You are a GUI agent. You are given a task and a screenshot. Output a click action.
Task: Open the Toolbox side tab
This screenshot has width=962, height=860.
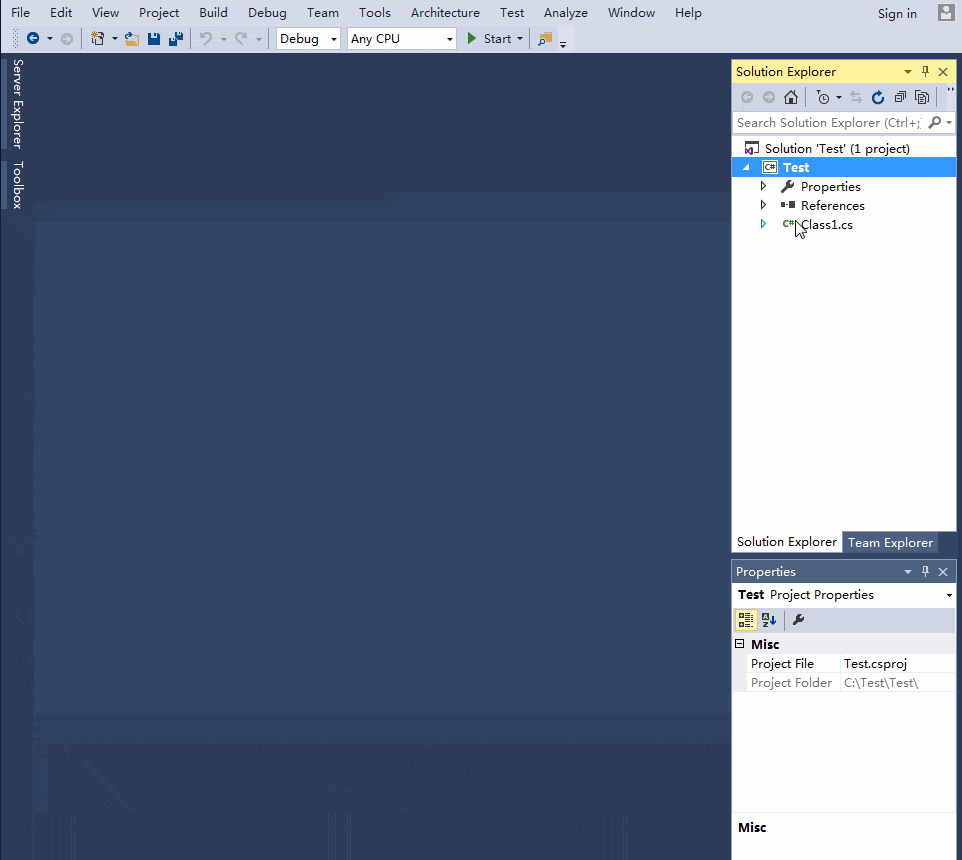coord(18,185)
